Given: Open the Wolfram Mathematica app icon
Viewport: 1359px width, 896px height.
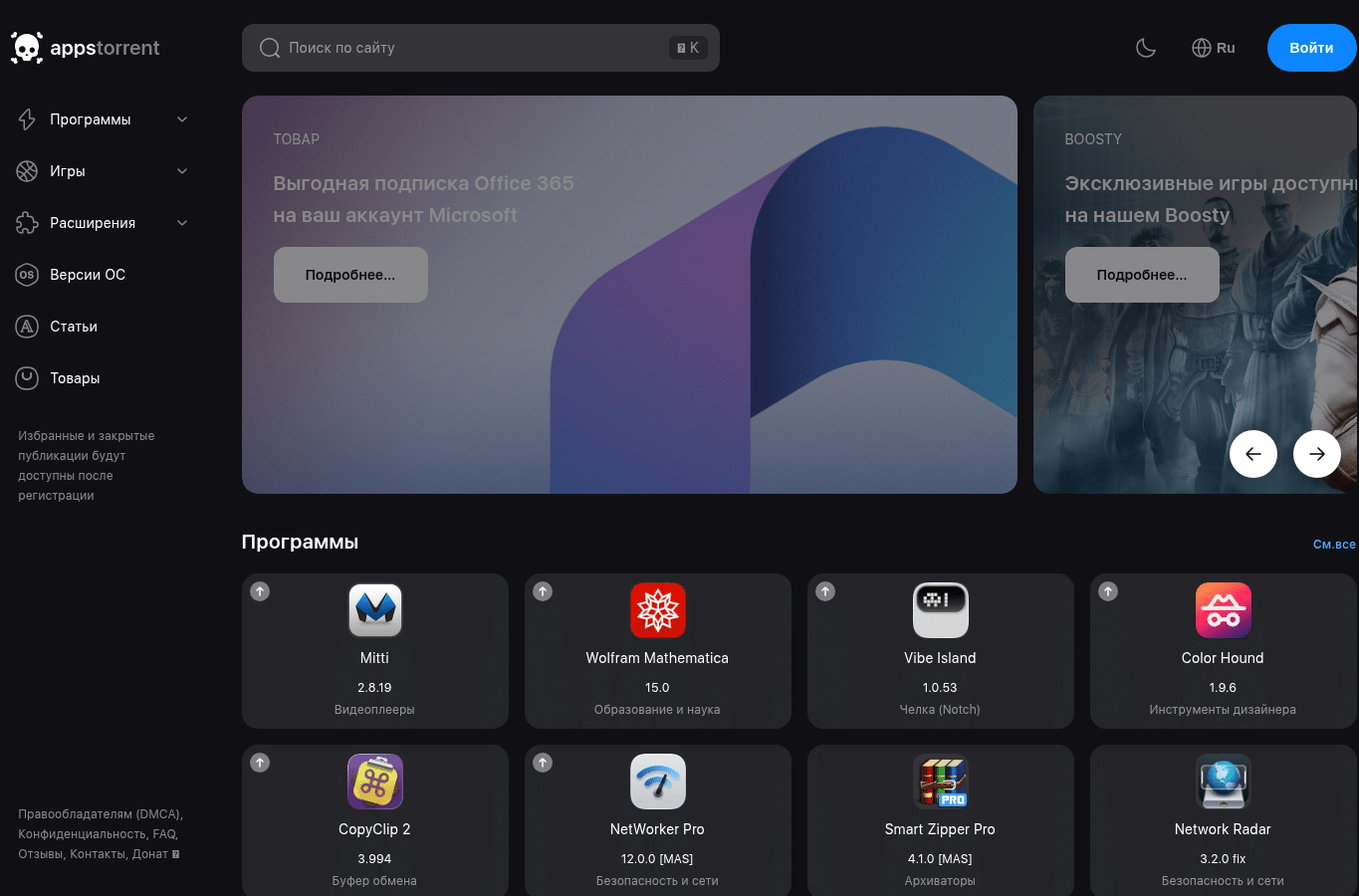Looking at the screenshot, I should pyautogui.click(x=658, y=610).
